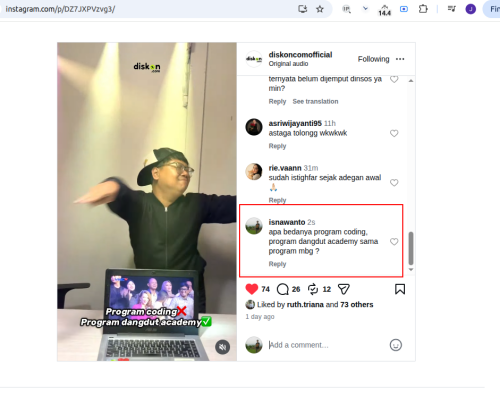This screenshot has width=500, height=405.
Task: Share post with paper plane icon
Action: coord(344,289)
